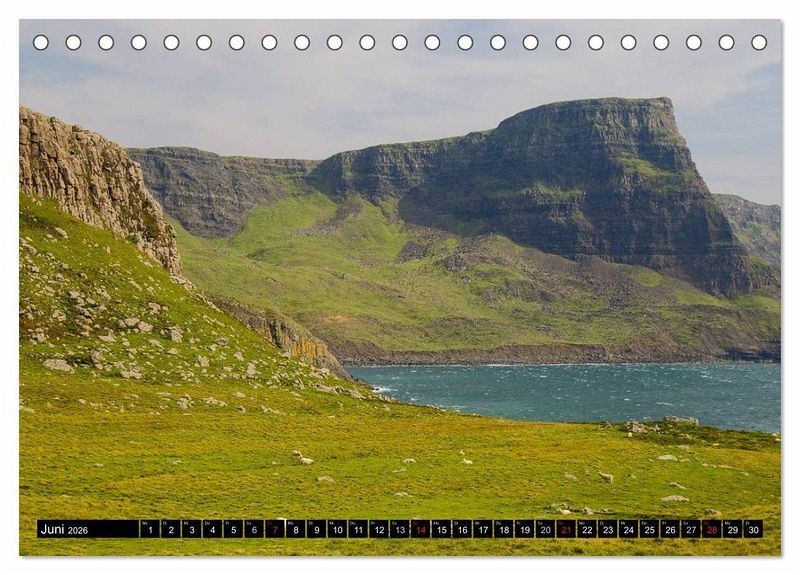Select date 27 in the calendar strip
The width and height of the screenshot is (800, 575).
point(692,529)
